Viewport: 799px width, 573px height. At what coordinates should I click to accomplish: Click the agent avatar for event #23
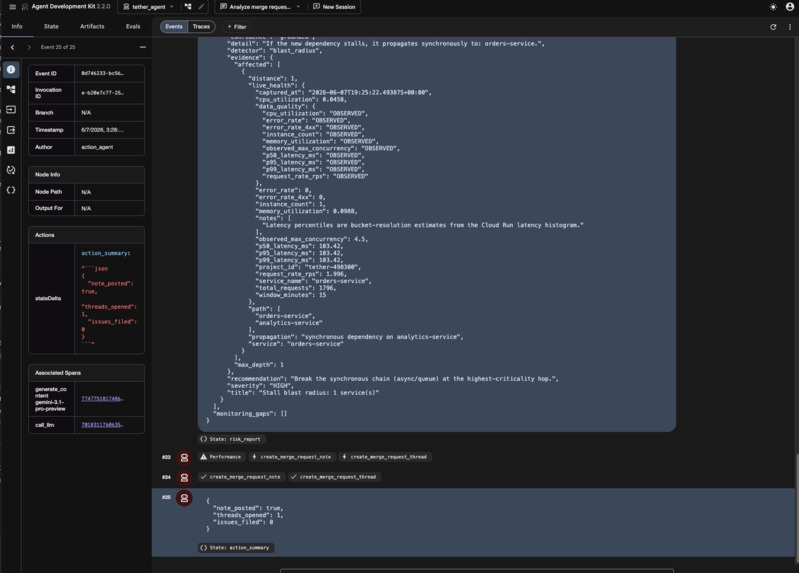[x=184, y=457]
